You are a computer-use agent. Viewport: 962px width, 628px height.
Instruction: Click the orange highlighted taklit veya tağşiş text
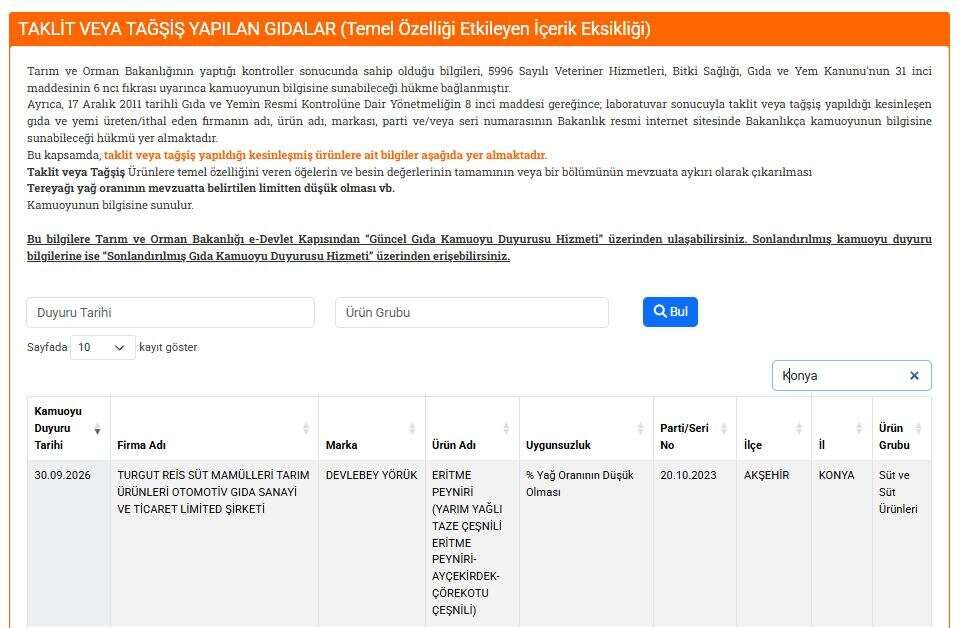point(325,155)
